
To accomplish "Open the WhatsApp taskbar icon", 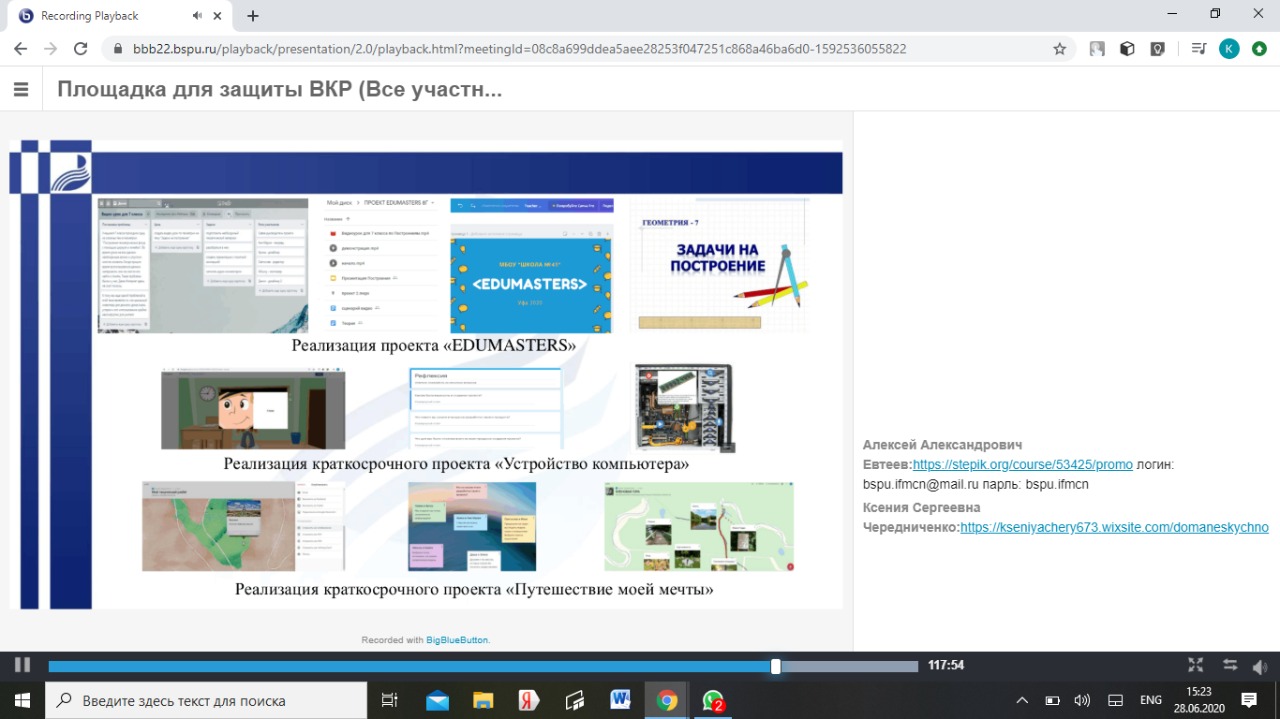I will (x=713, y=700).
